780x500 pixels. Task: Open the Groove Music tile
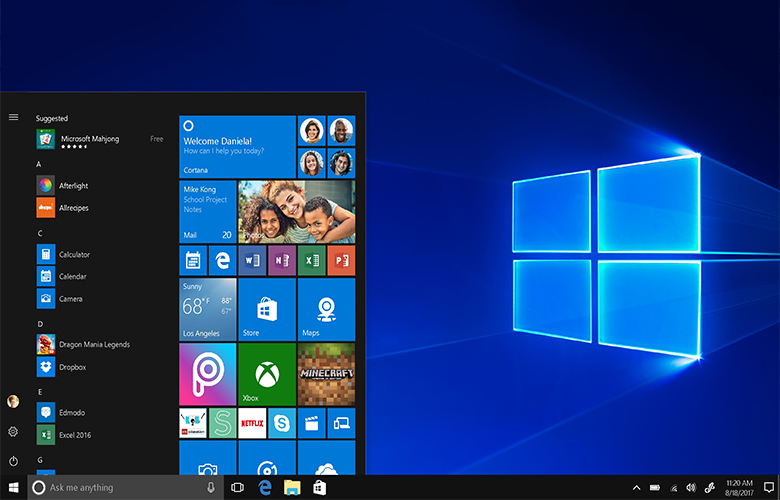coord(267,458)
